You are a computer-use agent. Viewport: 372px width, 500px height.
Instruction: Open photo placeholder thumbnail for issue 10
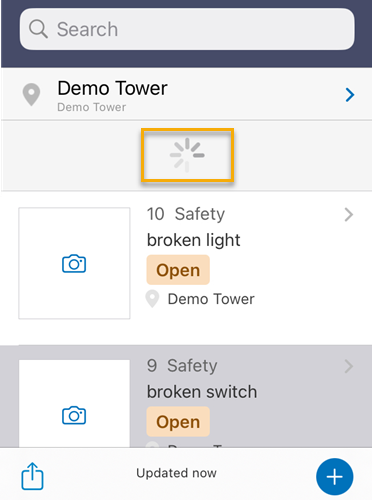pyautogui.click(x=74, y=263)
